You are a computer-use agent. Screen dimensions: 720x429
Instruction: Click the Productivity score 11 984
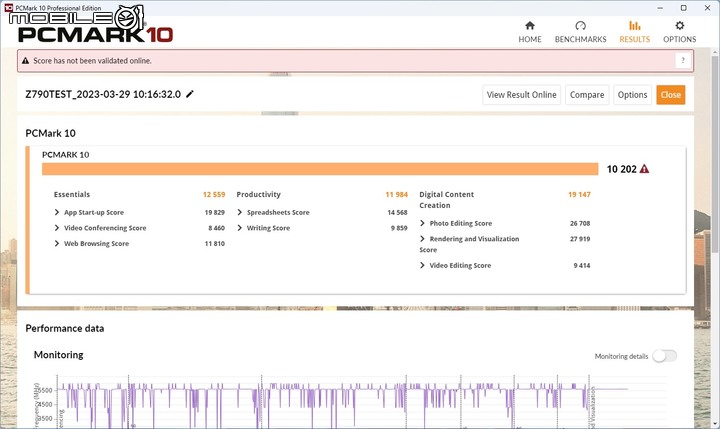click(x=397, y=194)
